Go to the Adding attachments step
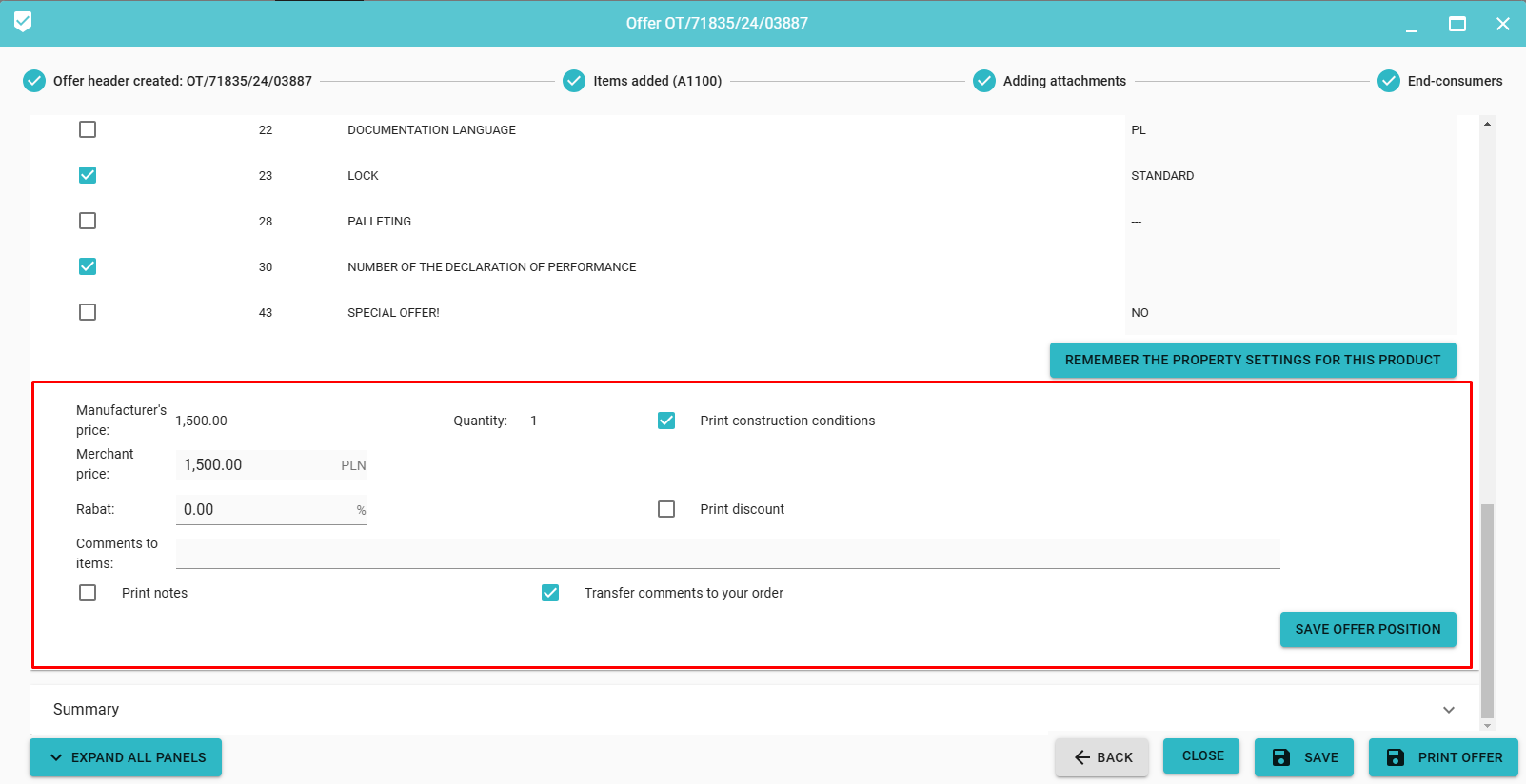The image size is (1526, 784). 1063,81
